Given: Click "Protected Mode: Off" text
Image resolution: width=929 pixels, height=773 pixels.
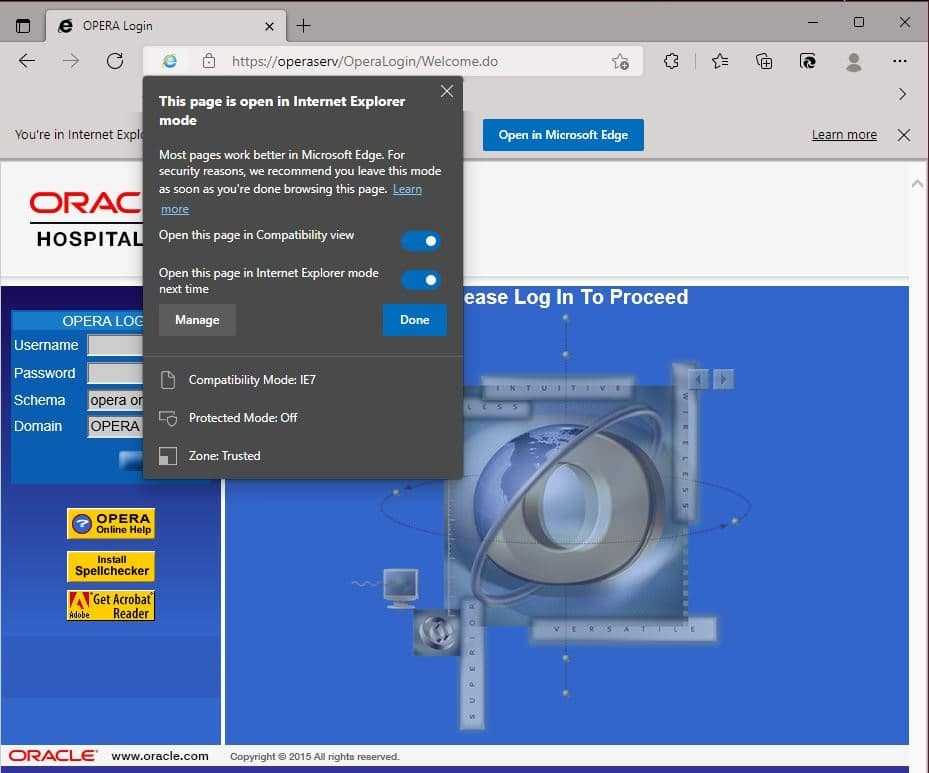Looking at the screenshot, I should (243, 418).
